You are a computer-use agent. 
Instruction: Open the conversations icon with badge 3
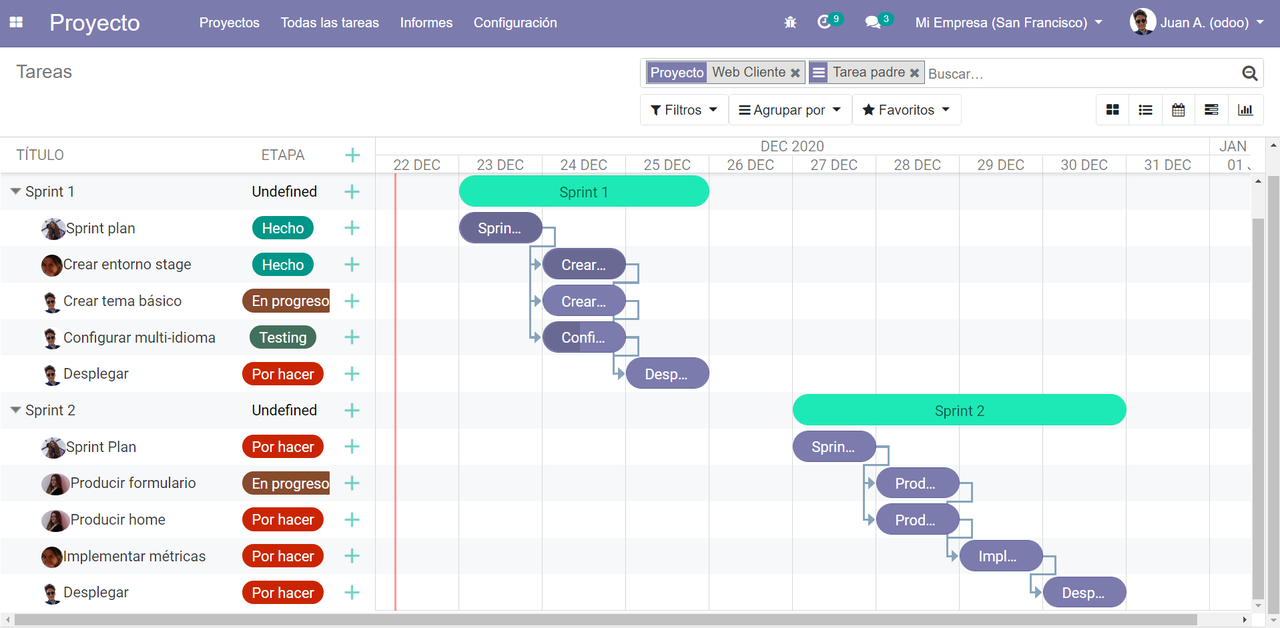pyautogui.click(x=873, y=22)
